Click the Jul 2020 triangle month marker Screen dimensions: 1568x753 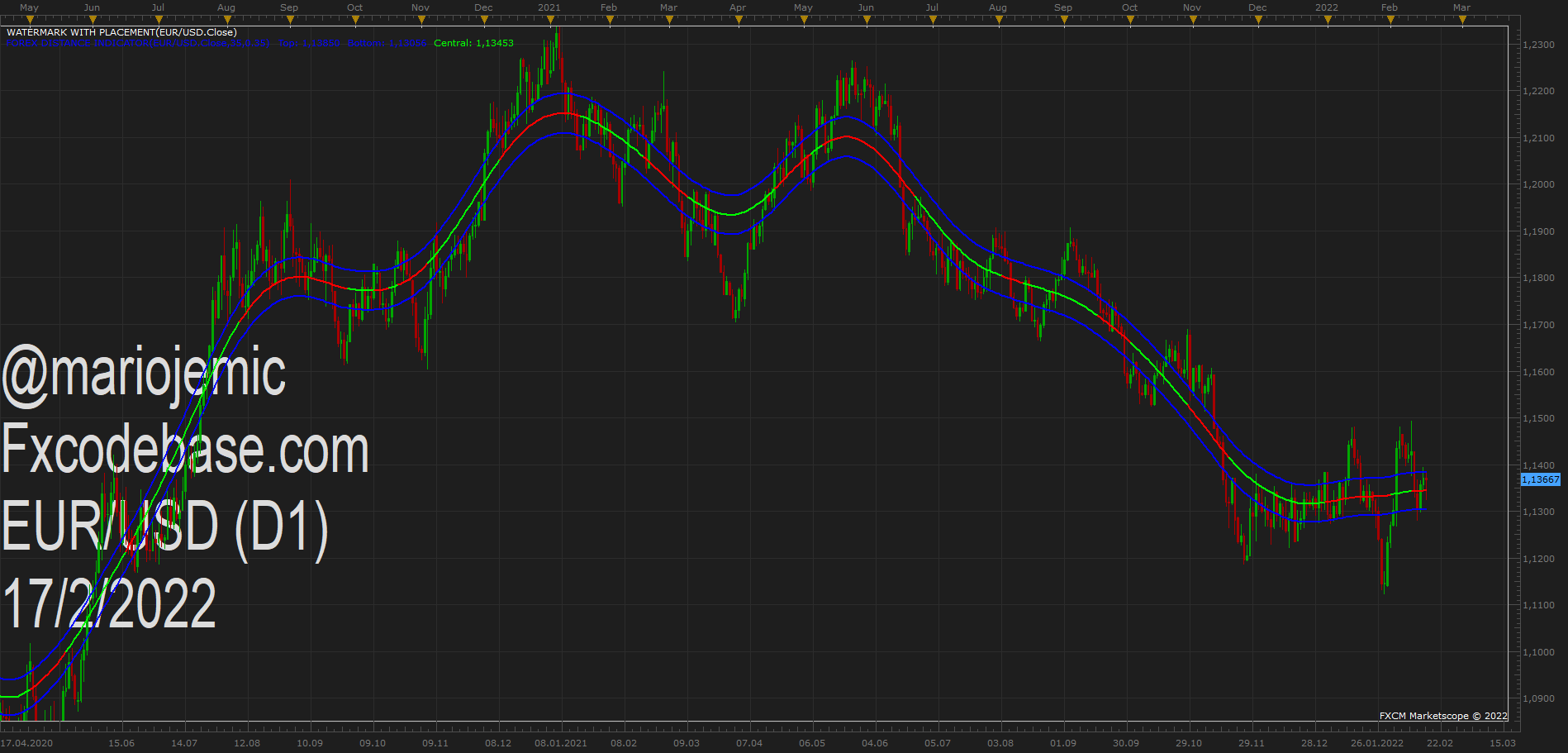coord(159,20)
